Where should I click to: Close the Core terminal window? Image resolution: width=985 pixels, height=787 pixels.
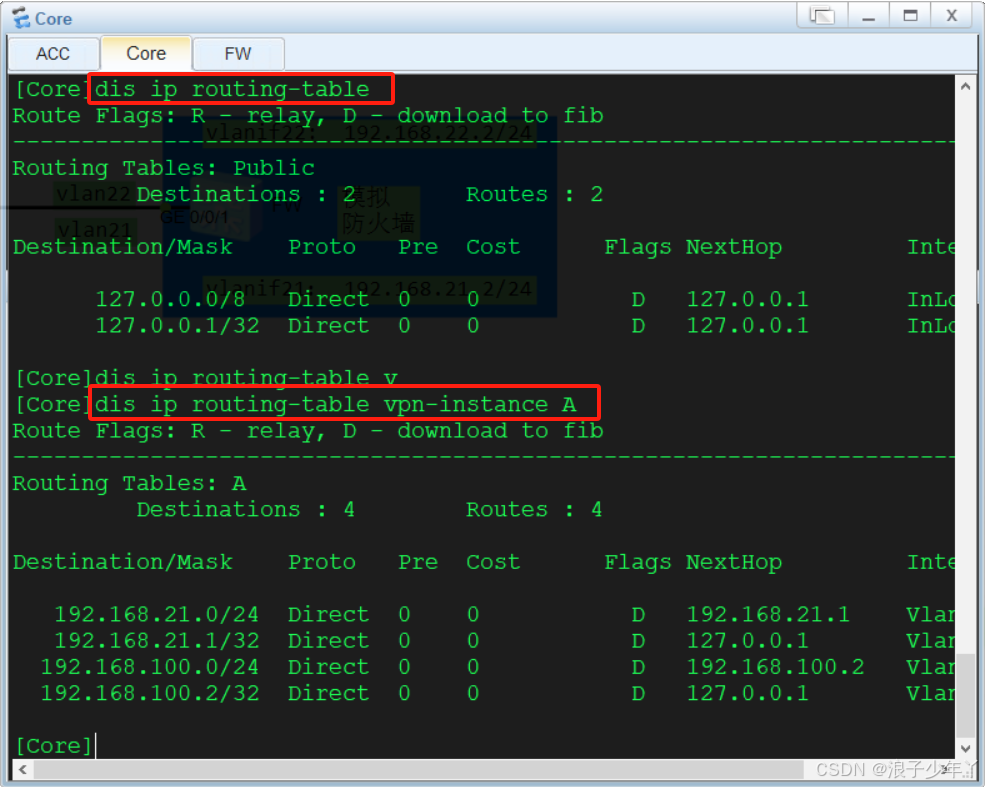pyautogui.click(x=952, y=15)
